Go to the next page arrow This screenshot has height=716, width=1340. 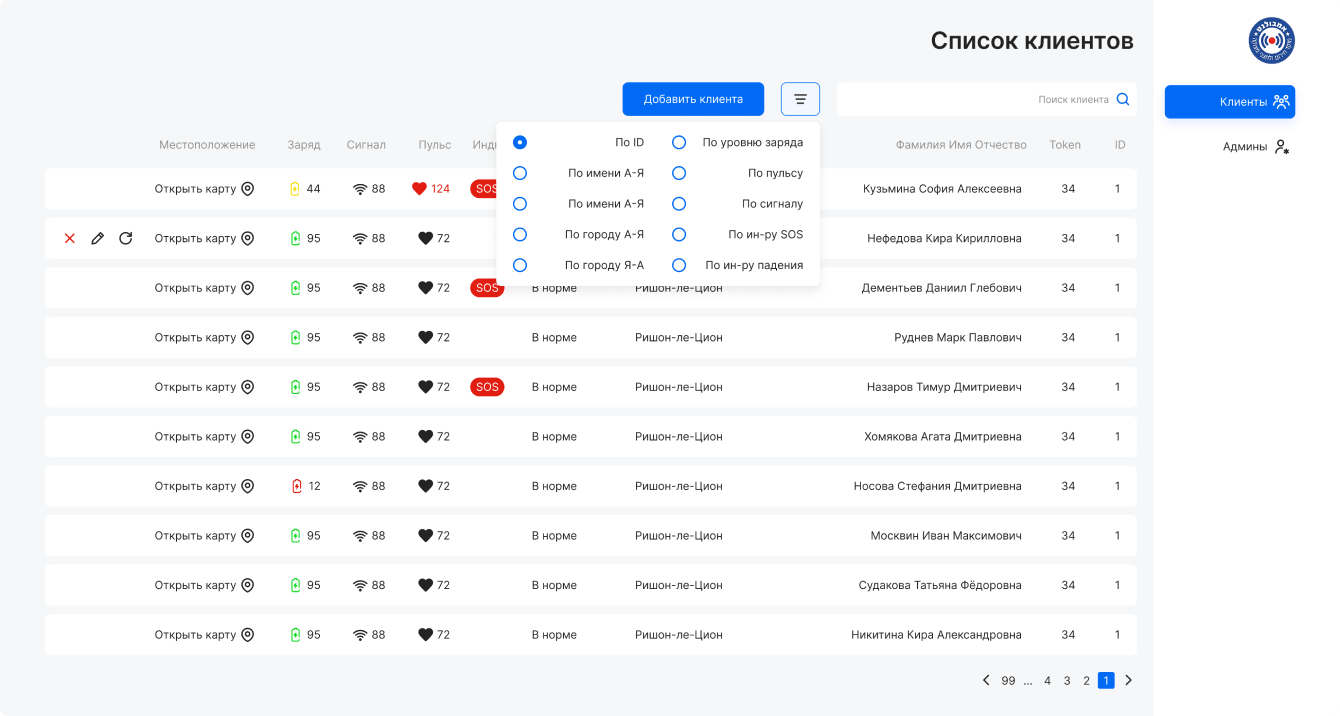point(1129,680)
